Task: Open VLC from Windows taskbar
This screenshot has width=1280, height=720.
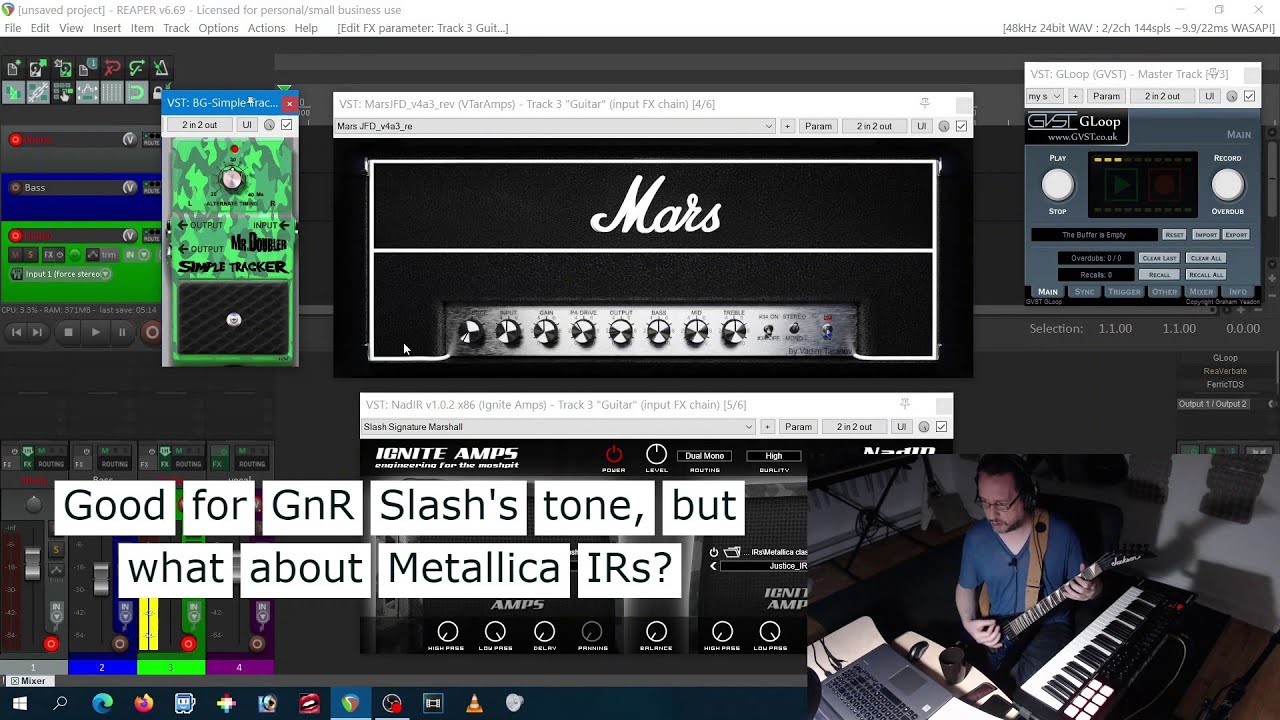Action: pyautogui.click(x=474, y=703)
